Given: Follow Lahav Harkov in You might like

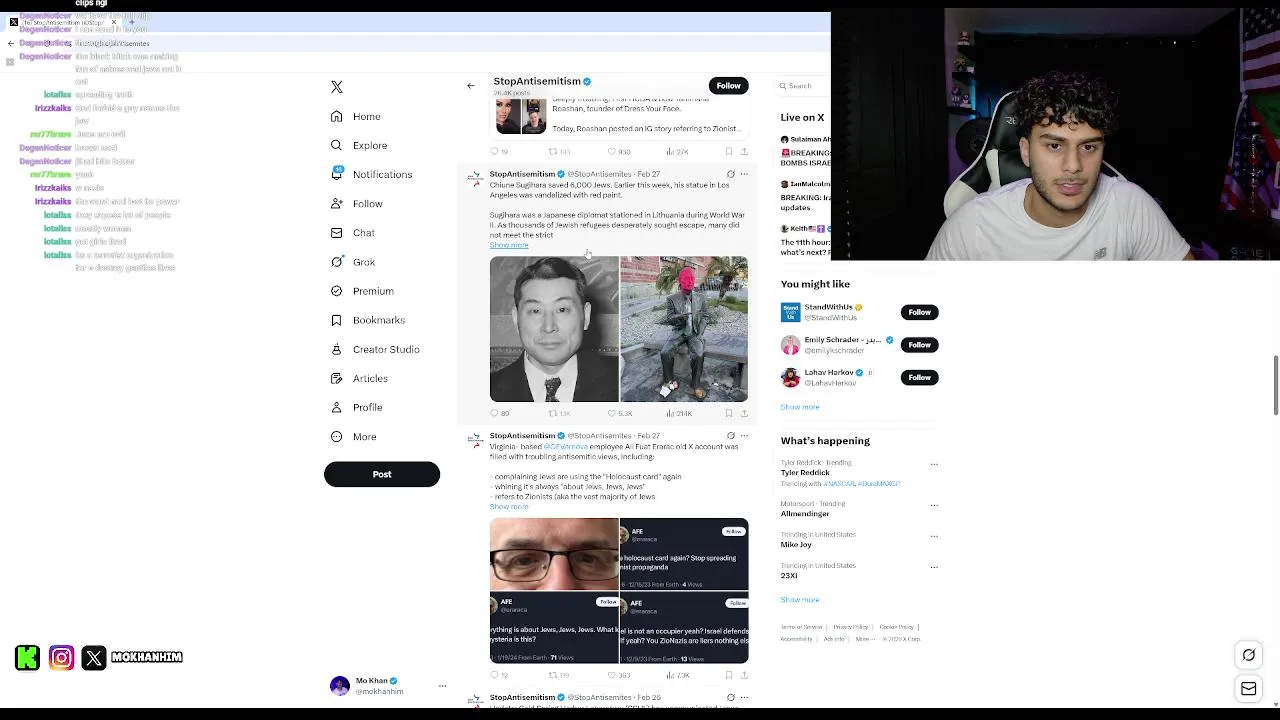Looking at the screenshot, I should click(919, 377).
